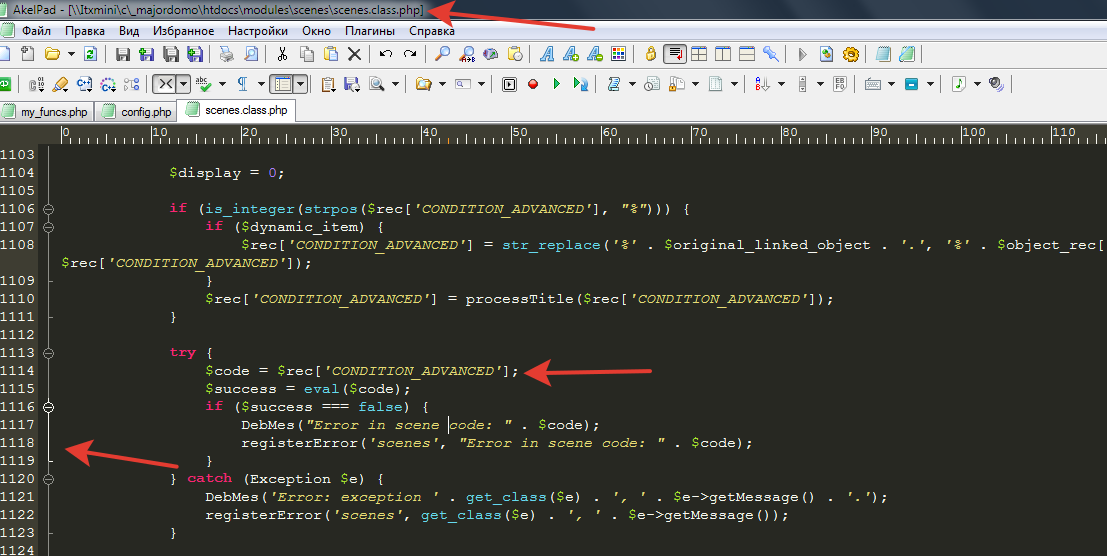
Task: Click the gray play arrow icon
Action: (x=802, y=54)
